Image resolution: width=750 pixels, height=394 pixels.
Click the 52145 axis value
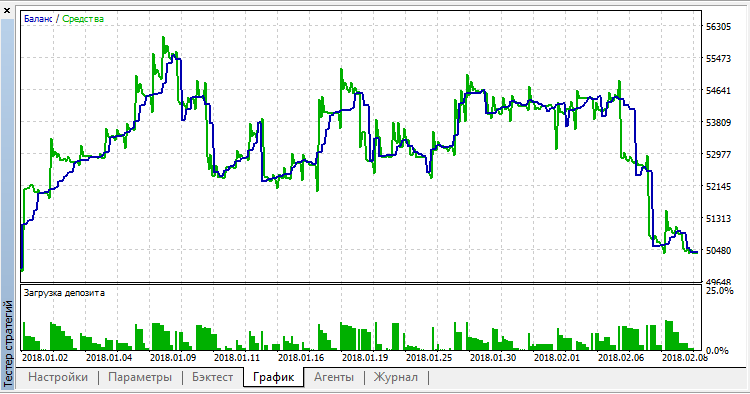click(x=718, y=186)
